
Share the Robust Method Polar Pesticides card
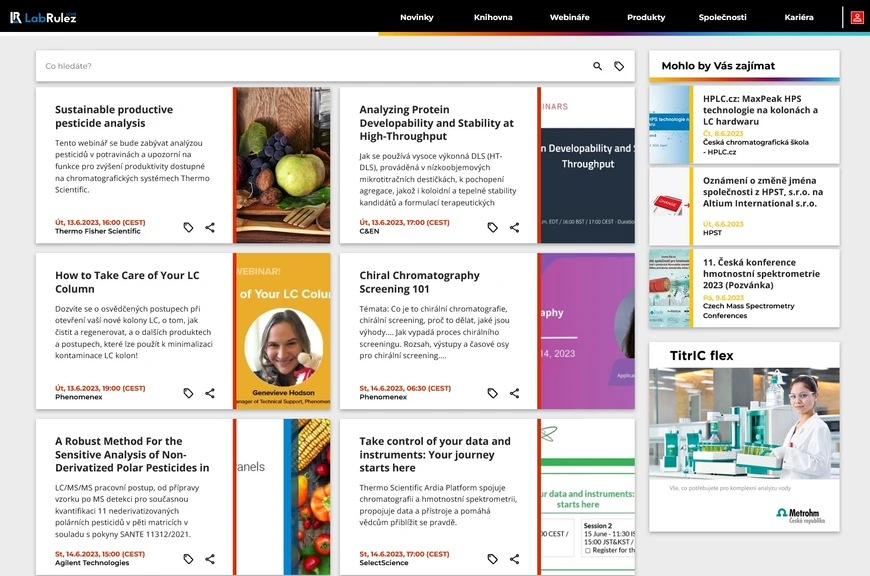[210, 559]
